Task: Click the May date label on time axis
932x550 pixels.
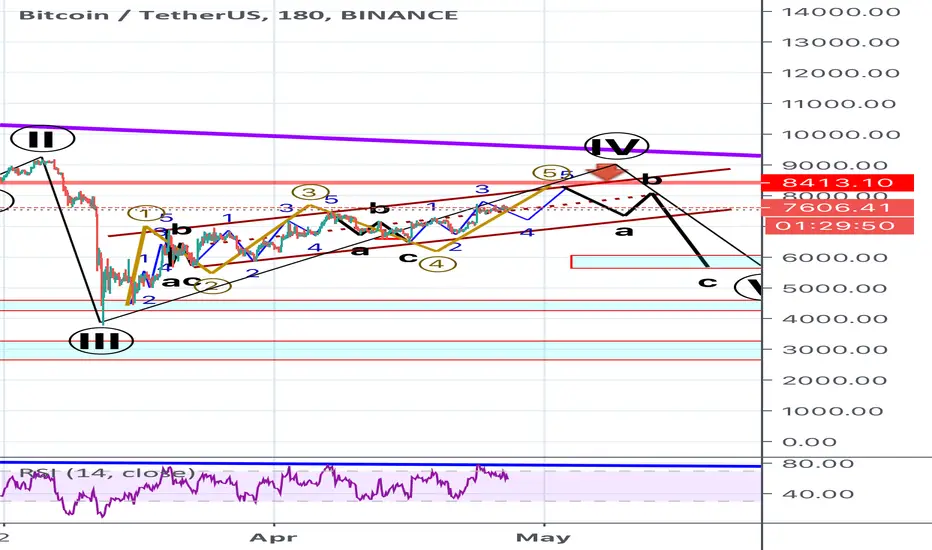Action: [x=543, y=538]
